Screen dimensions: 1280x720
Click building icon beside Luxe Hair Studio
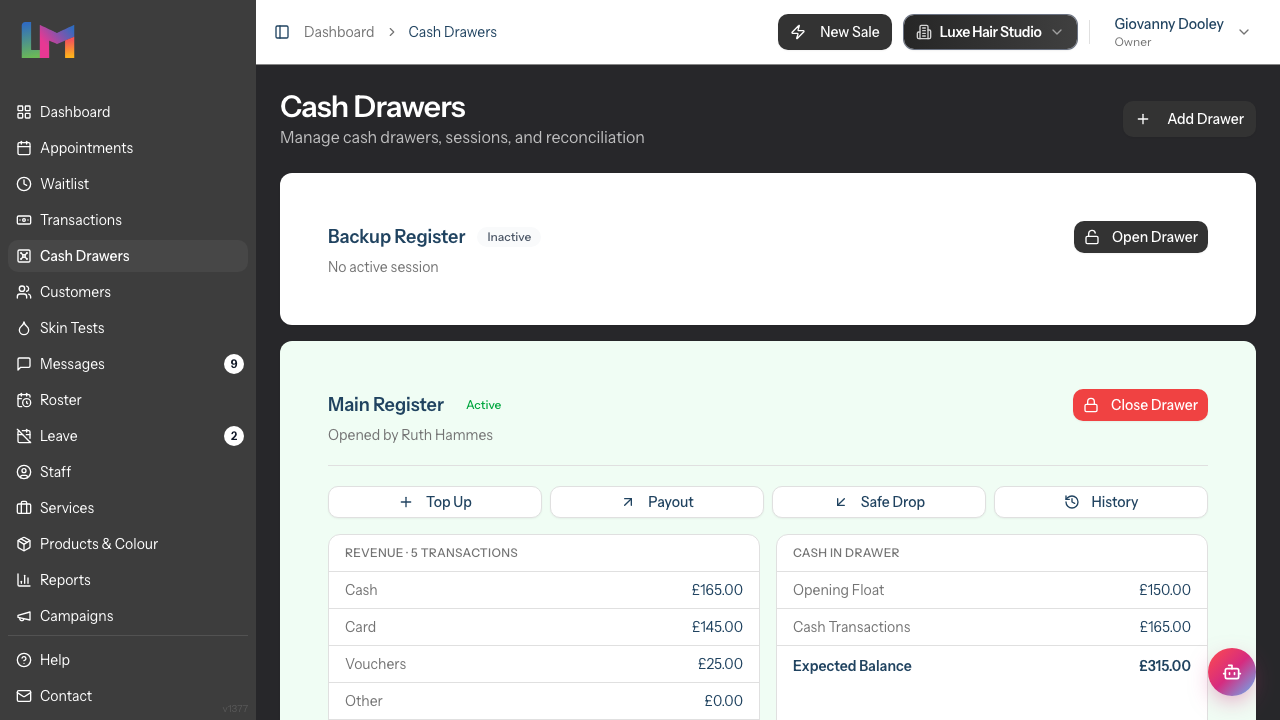pos(924,32)
